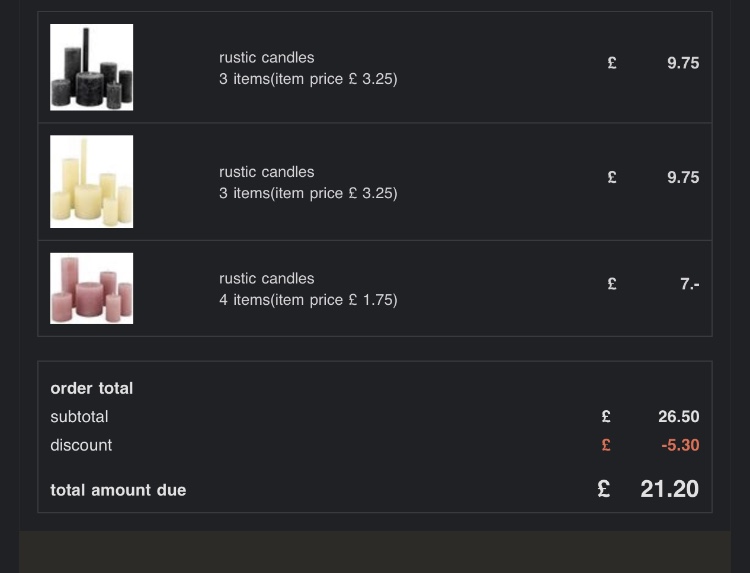Click the "4 items(item price £ 1.75)" text
The image size is (750, 573).
click(308, 300)
